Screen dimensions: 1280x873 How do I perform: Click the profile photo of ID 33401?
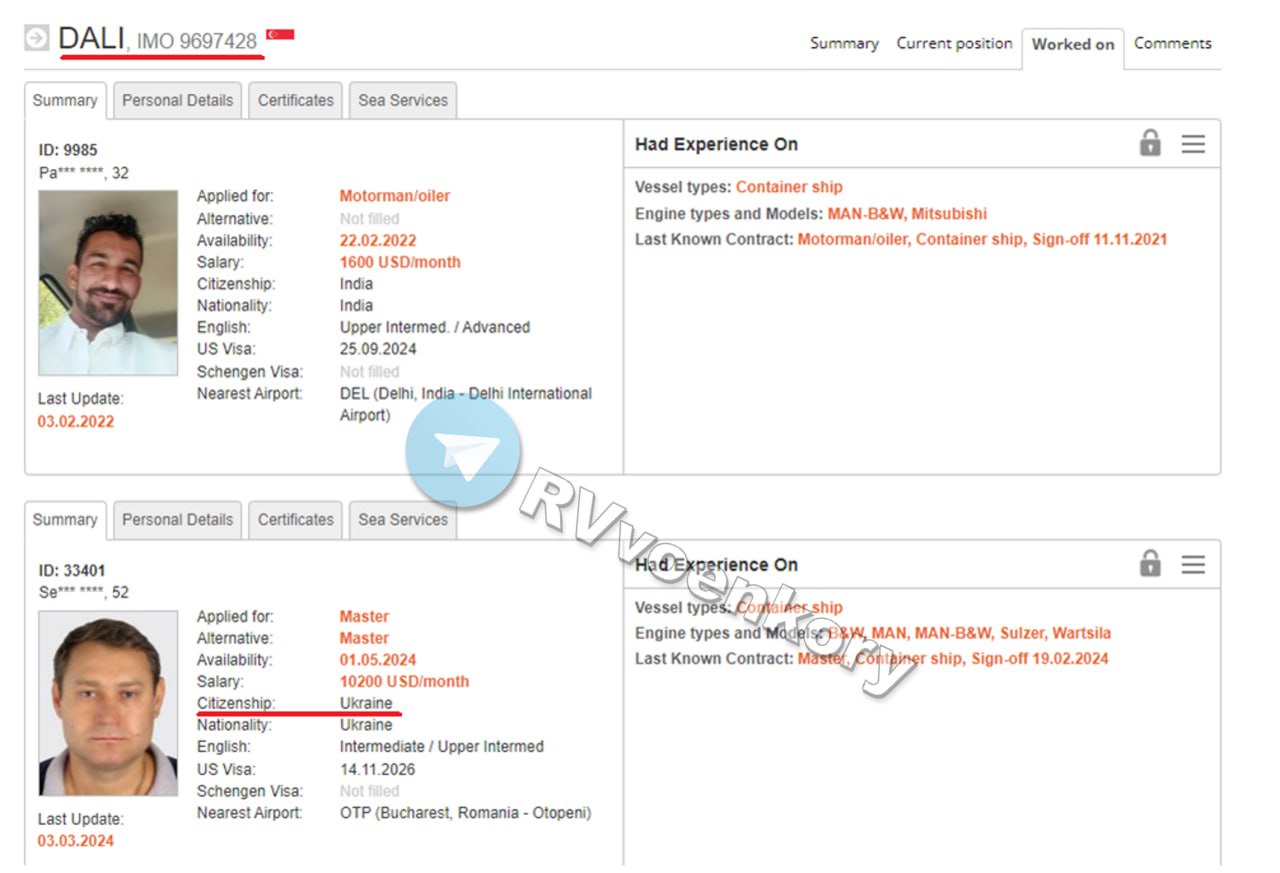[108, 704]
